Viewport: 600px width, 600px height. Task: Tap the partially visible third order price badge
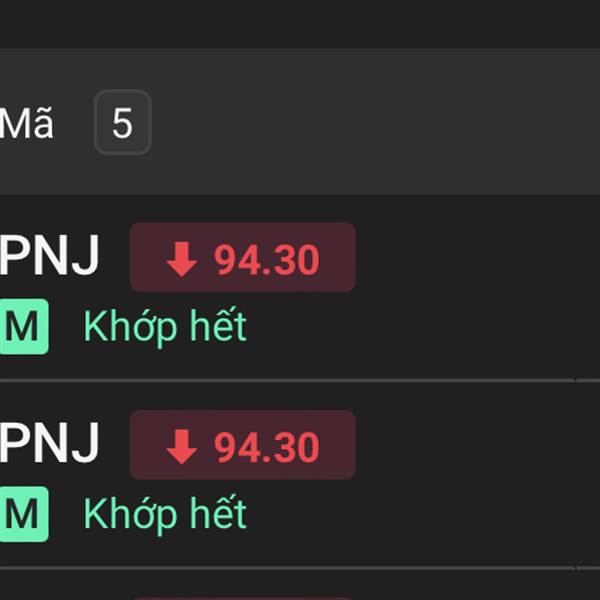coord(242,598)
